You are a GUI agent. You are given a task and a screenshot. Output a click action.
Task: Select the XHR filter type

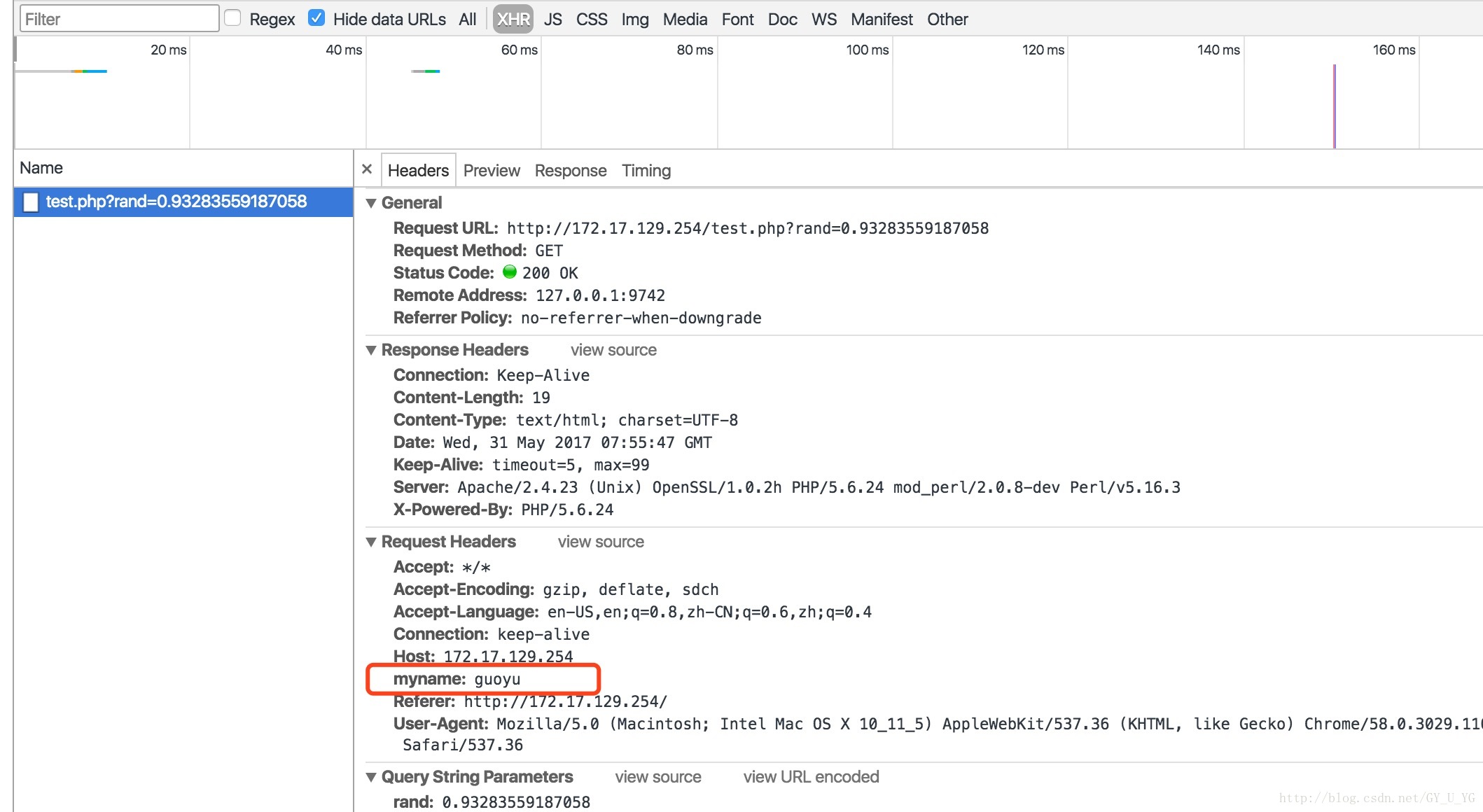(513, 20)
